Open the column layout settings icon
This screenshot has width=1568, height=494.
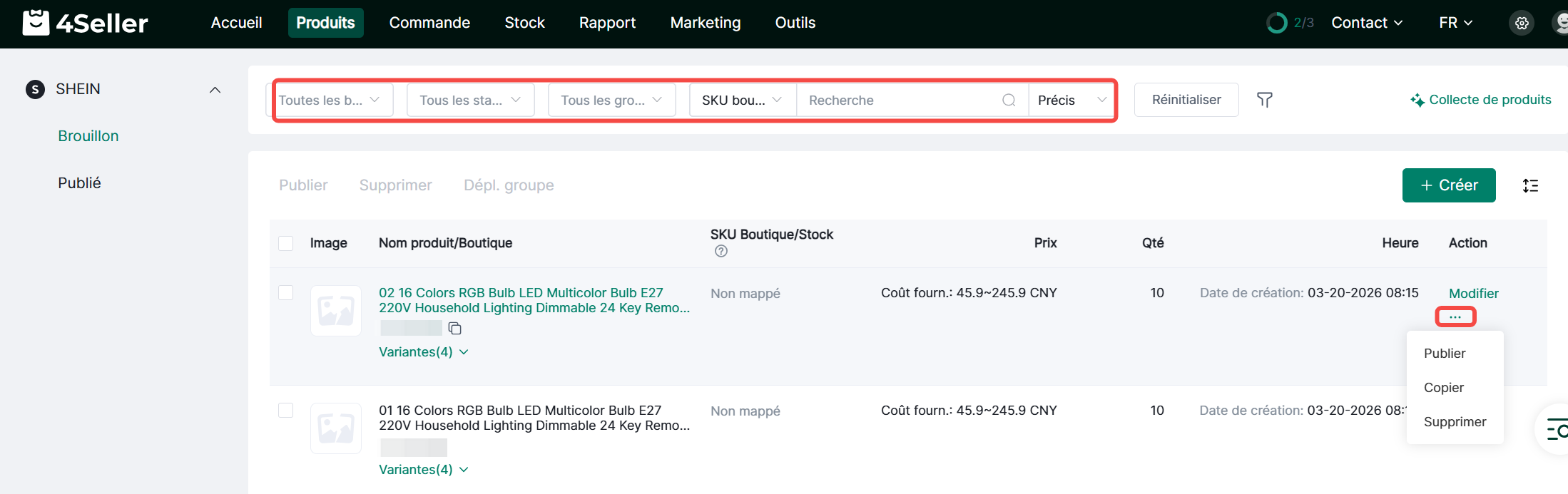[1530, 185]
